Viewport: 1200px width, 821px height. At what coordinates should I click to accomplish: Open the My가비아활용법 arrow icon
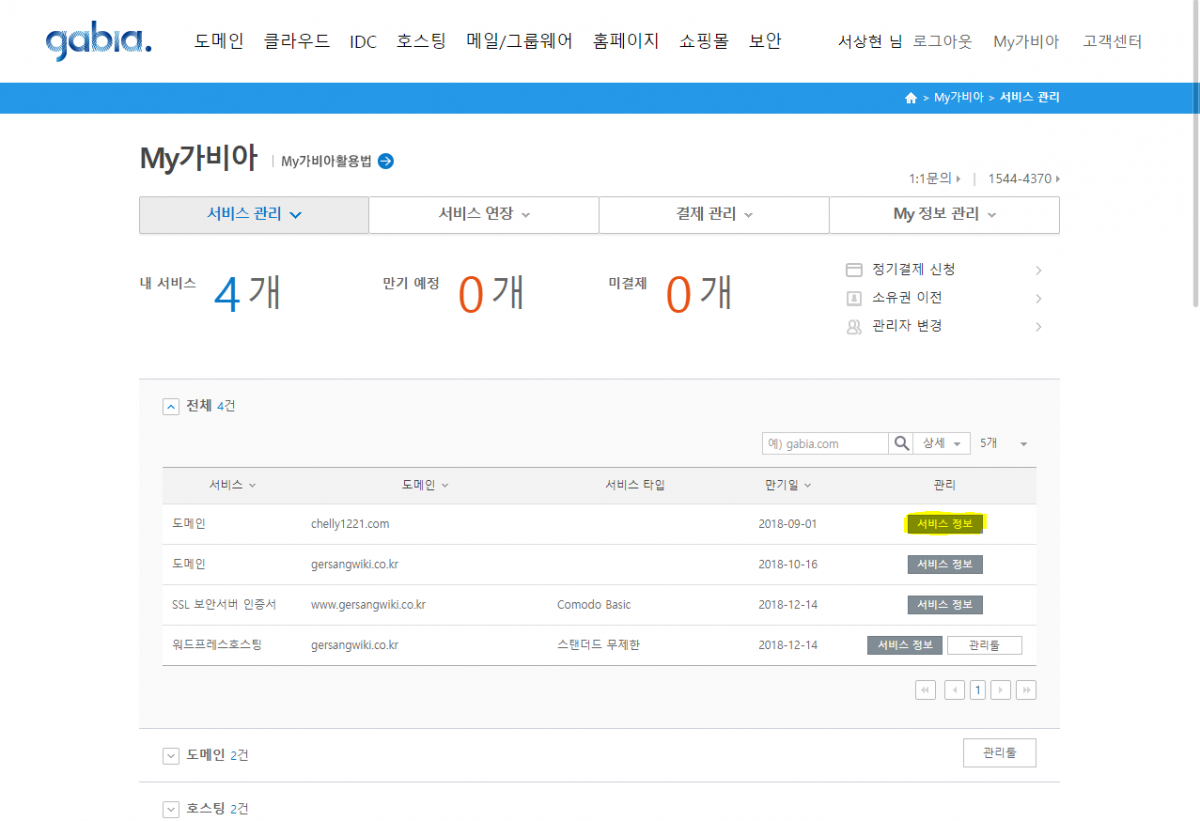click(386, 161)
